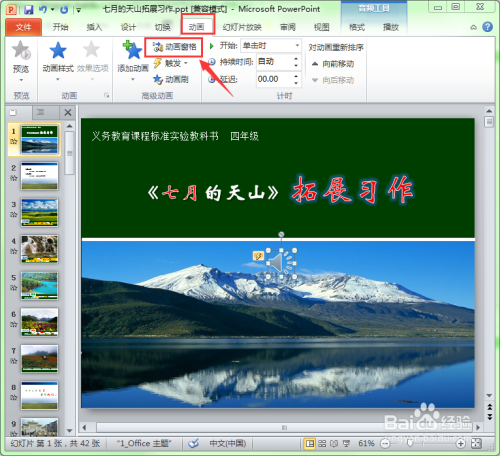Expand the 预览 Preview dropdown arrow
This screenshot has height=456, width=500.
[21, 80]
